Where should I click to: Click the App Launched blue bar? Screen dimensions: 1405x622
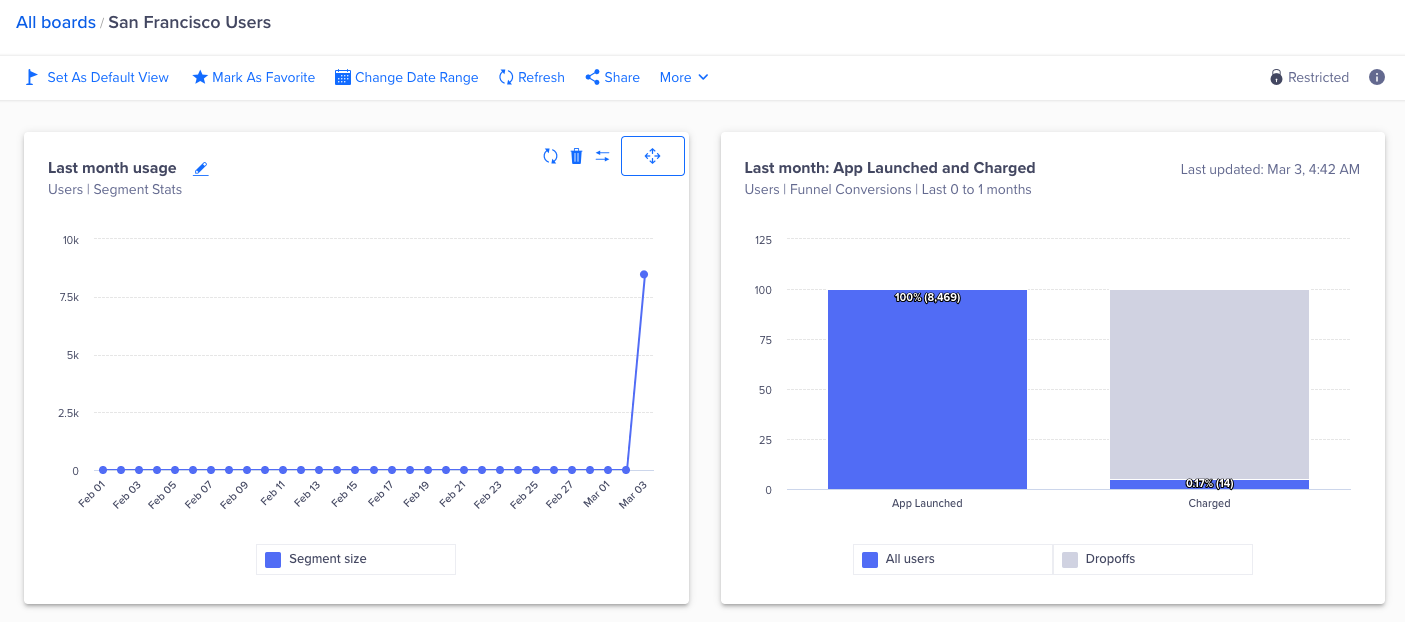click(x=927, y=390)
